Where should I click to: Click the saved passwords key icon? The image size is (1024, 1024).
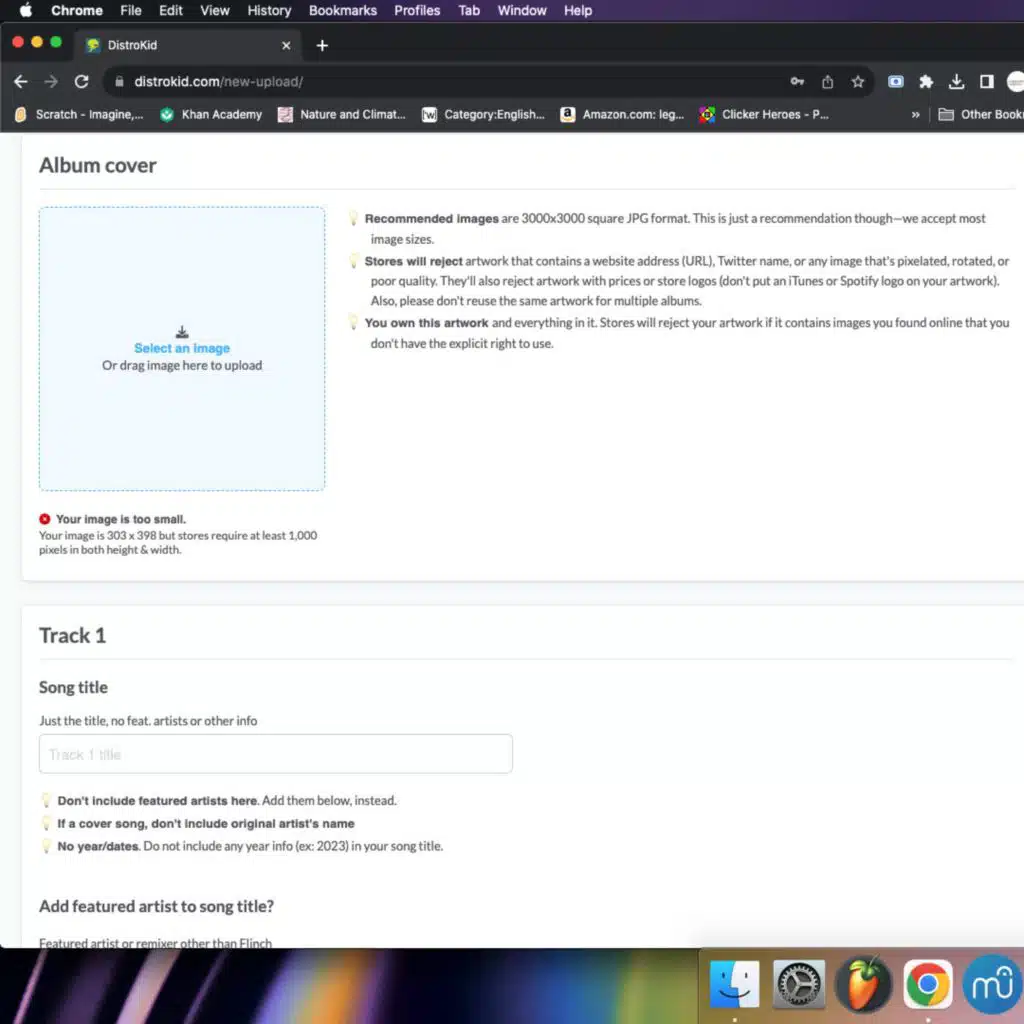click(797, 82)
